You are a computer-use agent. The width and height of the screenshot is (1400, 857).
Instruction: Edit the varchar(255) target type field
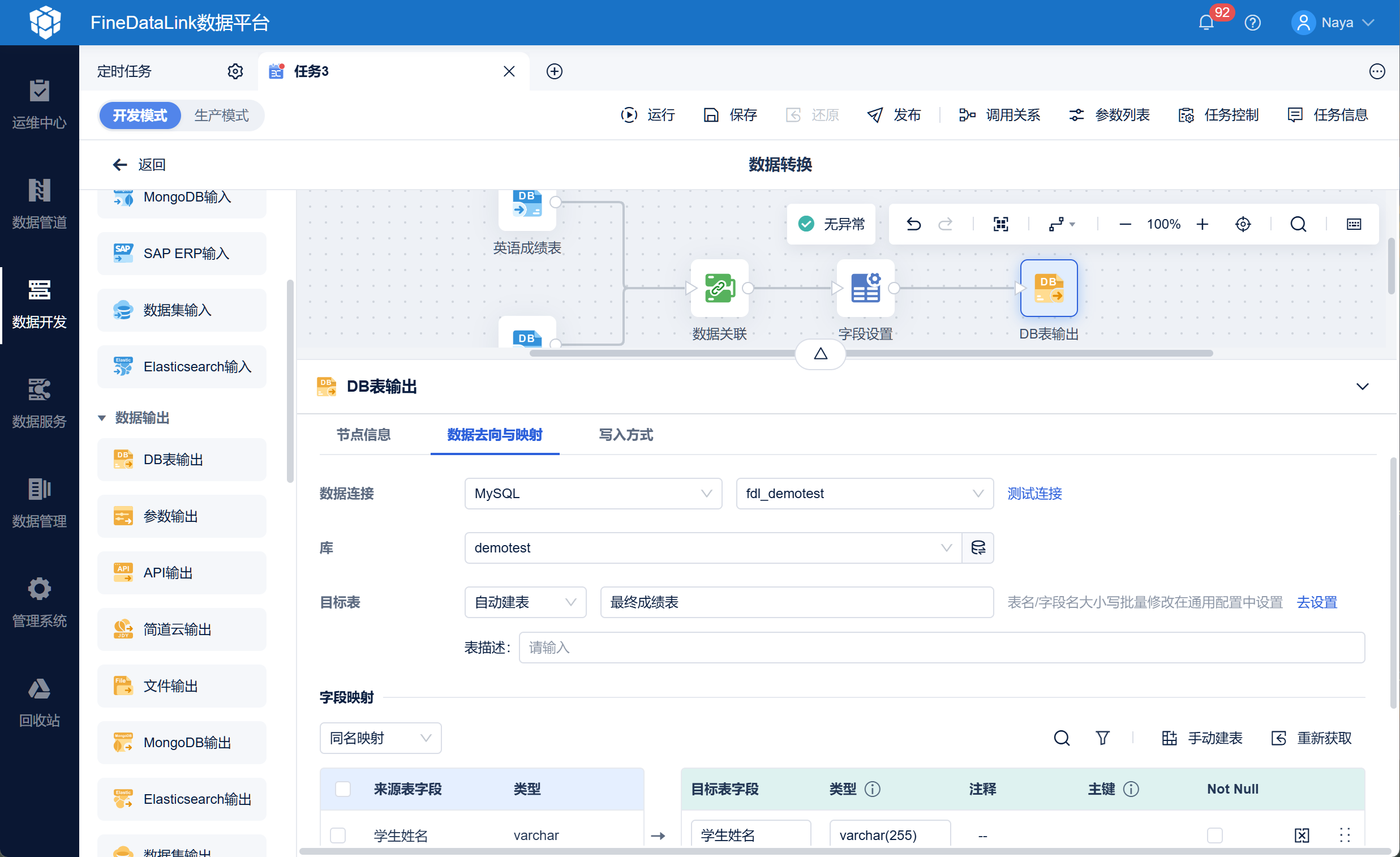(889, 834)
